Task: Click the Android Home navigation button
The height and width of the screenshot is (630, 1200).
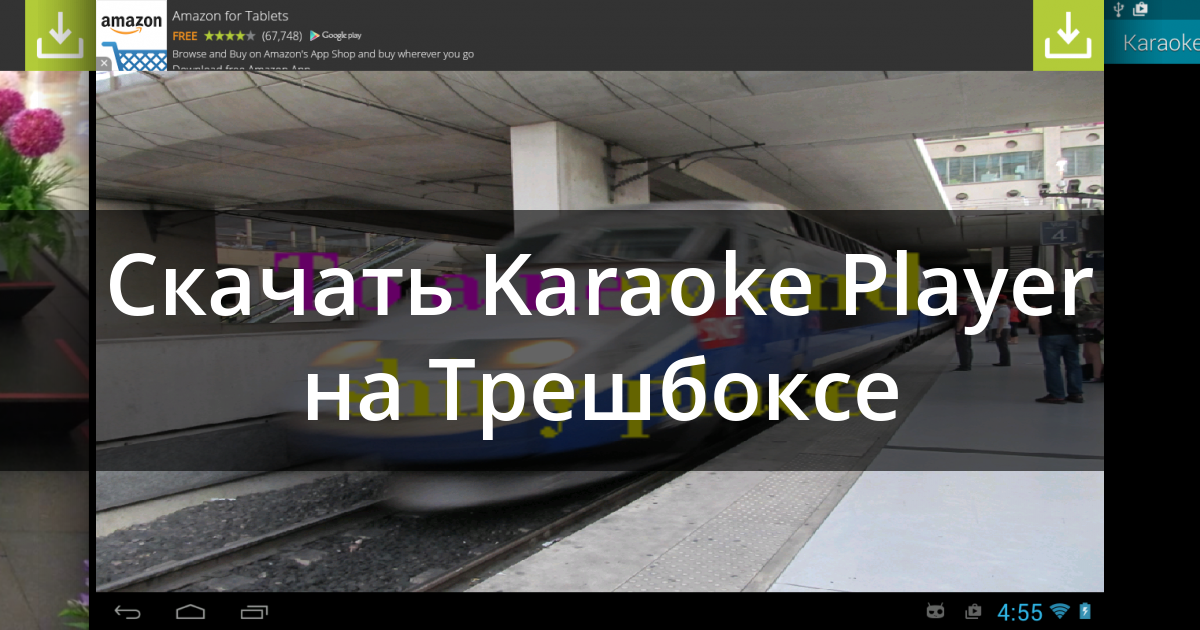Action: tap(190, 611)
